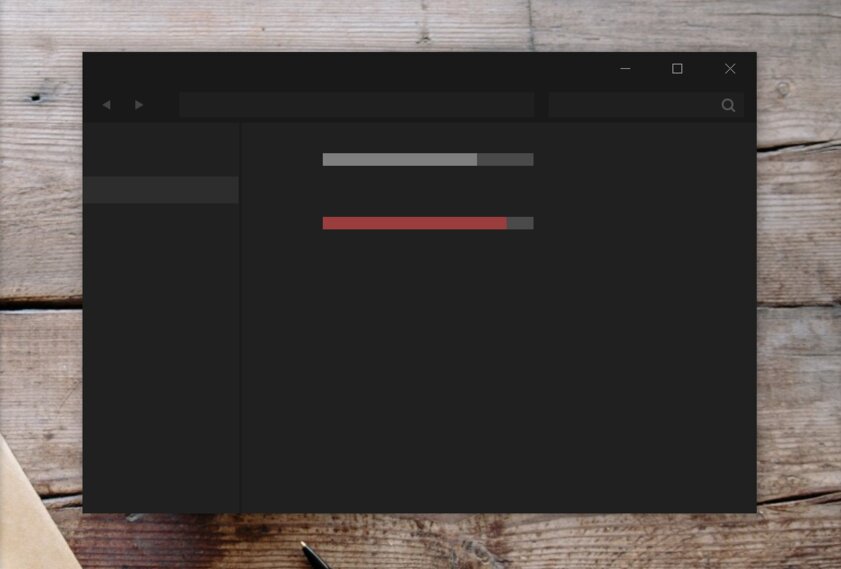Click the empty sidebar area below highlighted item

160,350
